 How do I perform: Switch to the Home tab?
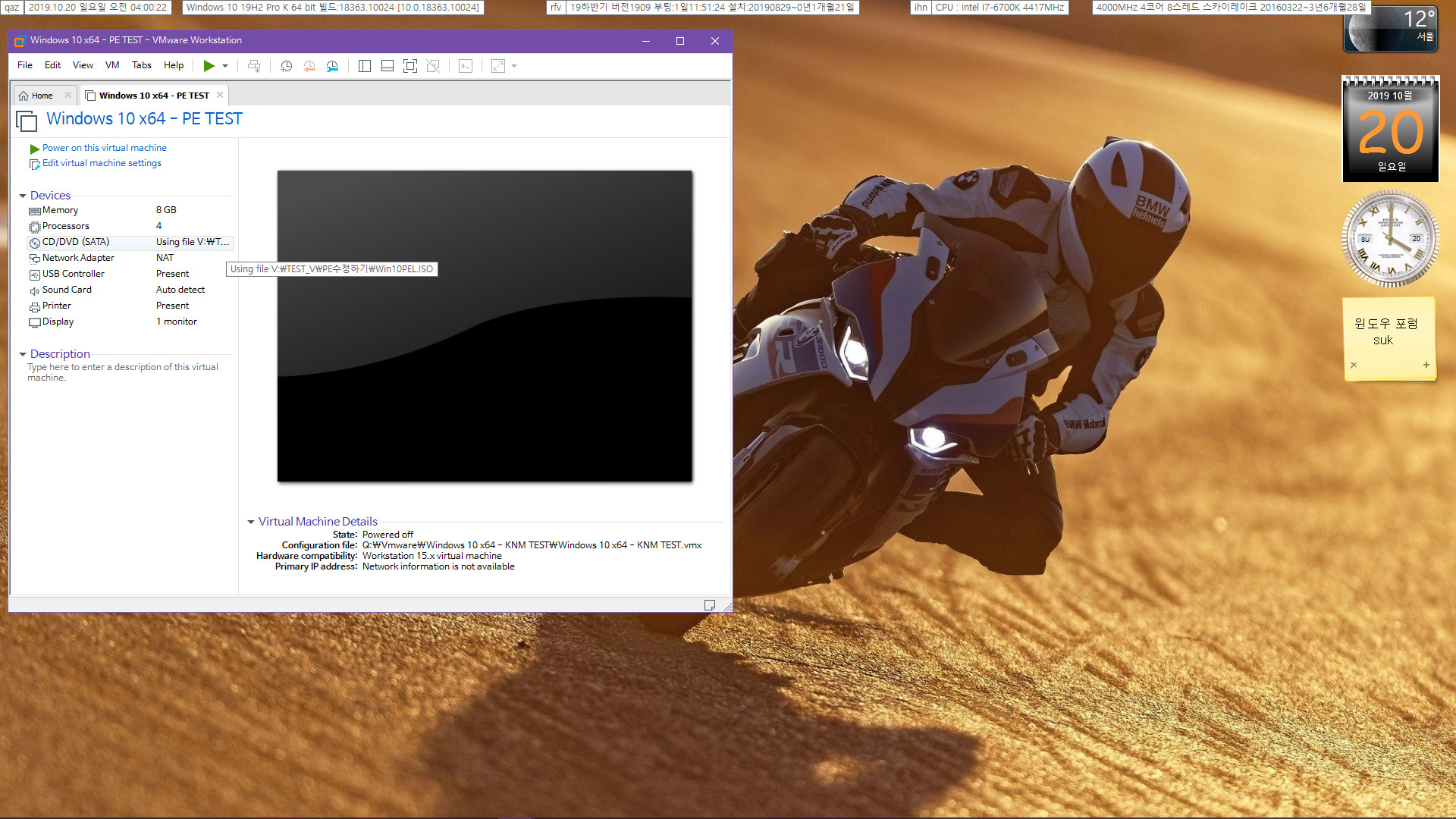(x=42, y=96)
